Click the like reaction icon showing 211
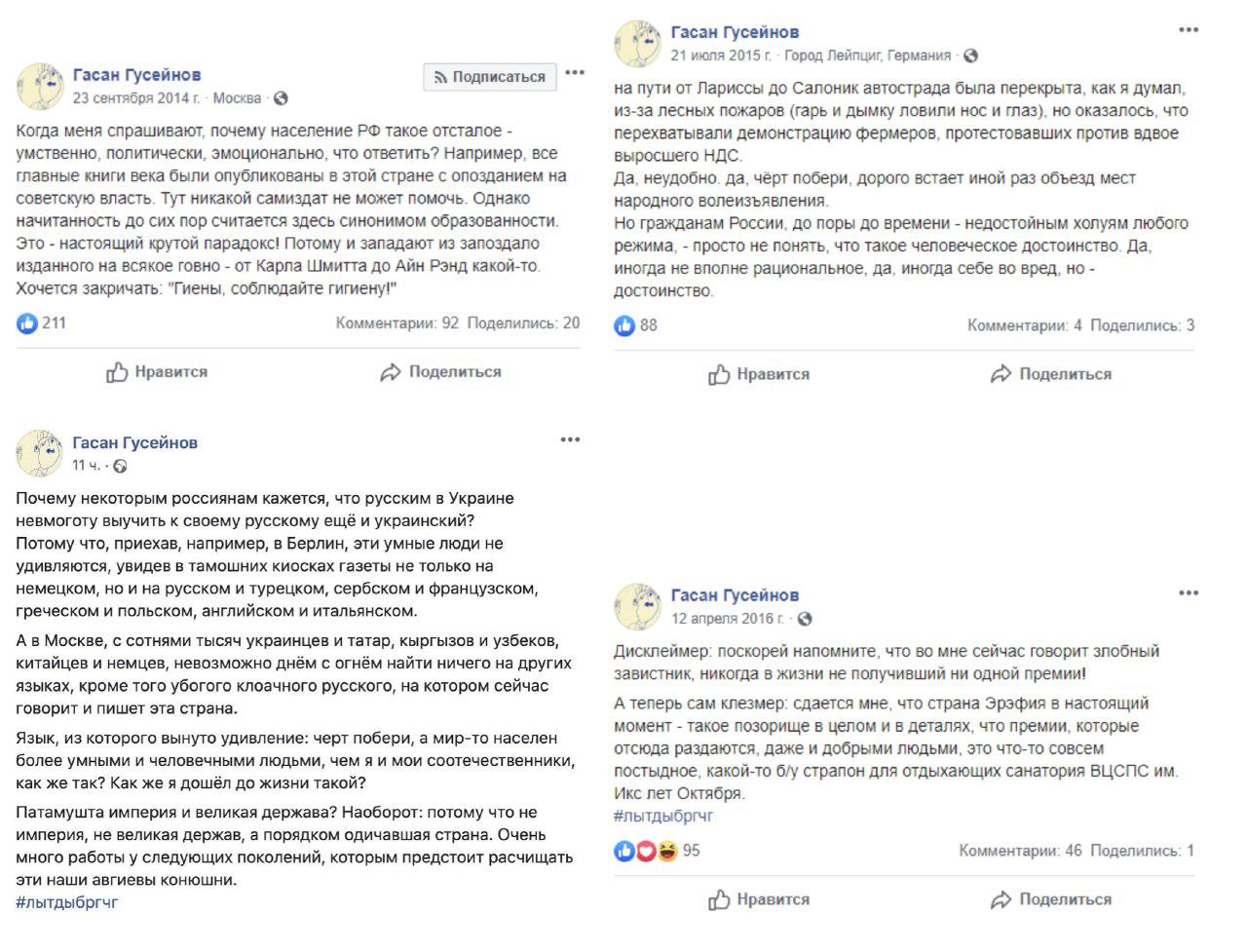The height and width of the screenshot is (952, 1247). [27, 324]
